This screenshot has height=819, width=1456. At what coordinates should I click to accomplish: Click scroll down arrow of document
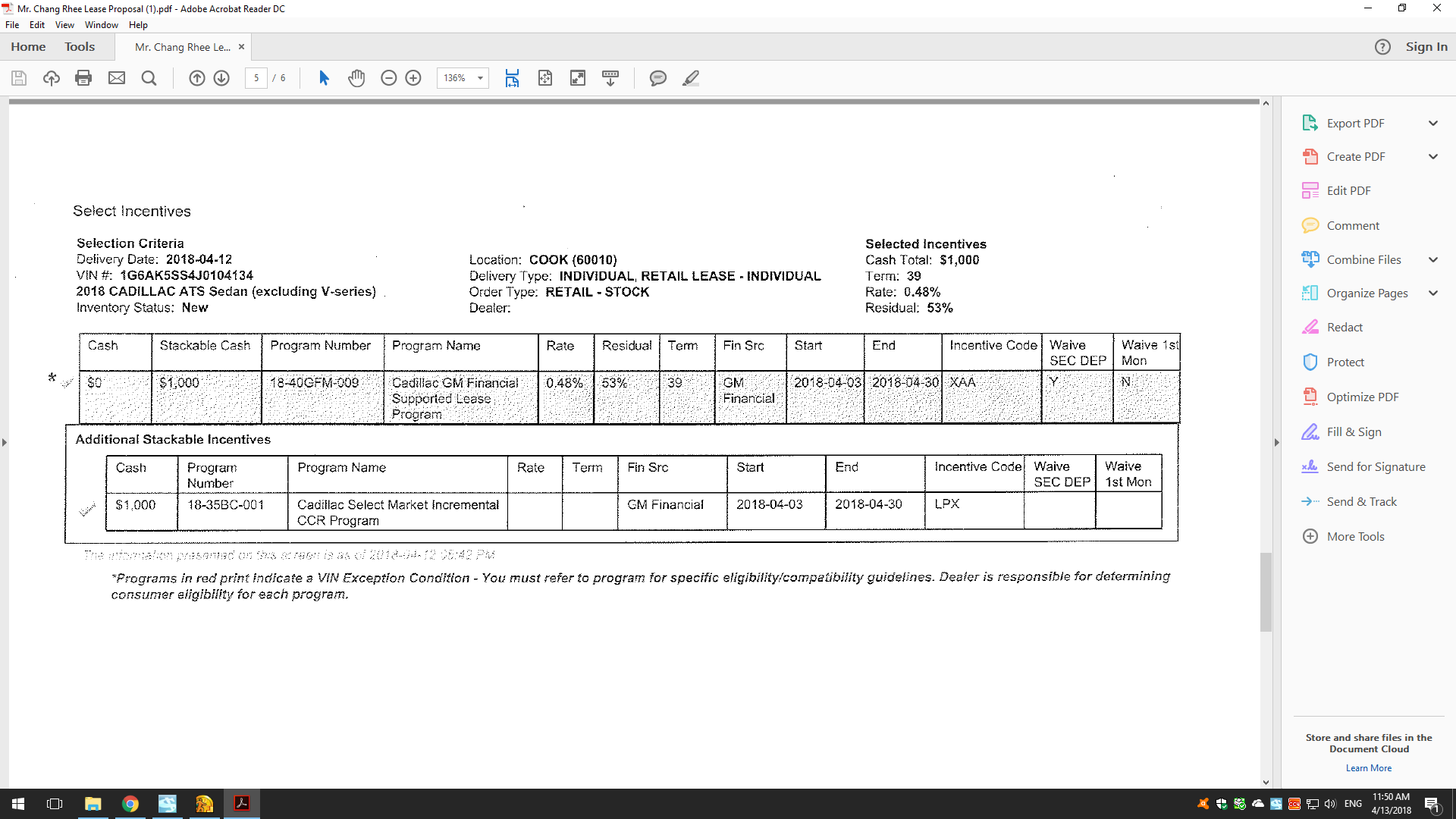click(1266, 782)
